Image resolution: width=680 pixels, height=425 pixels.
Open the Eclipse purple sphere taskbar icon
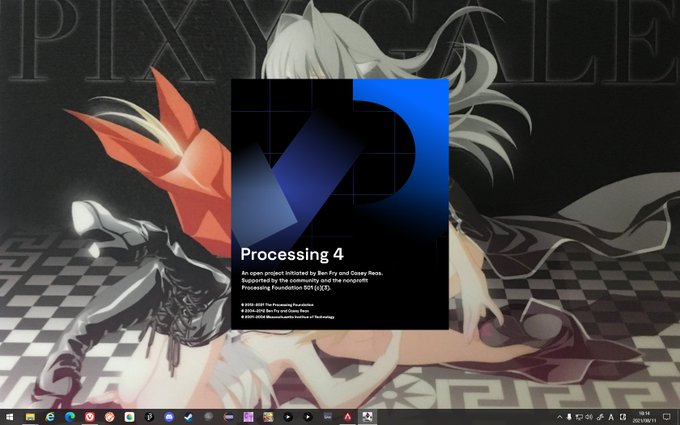(x=228, y=417)
